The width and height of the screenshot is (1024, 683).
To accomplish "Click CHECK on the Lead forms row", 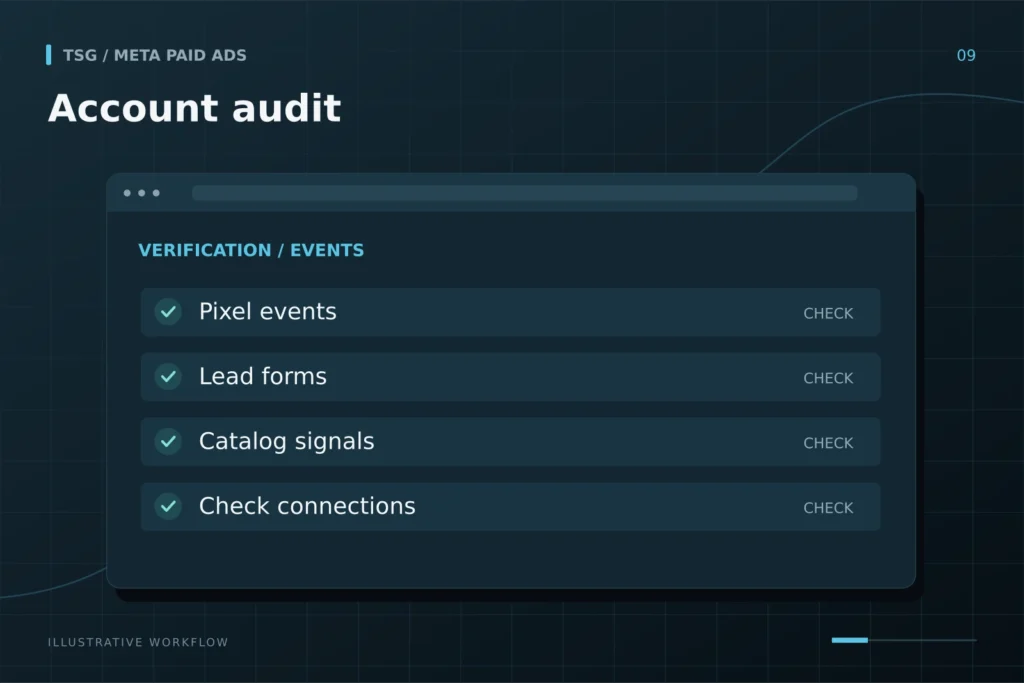I will pyautogui.click(x=828, y=378).
